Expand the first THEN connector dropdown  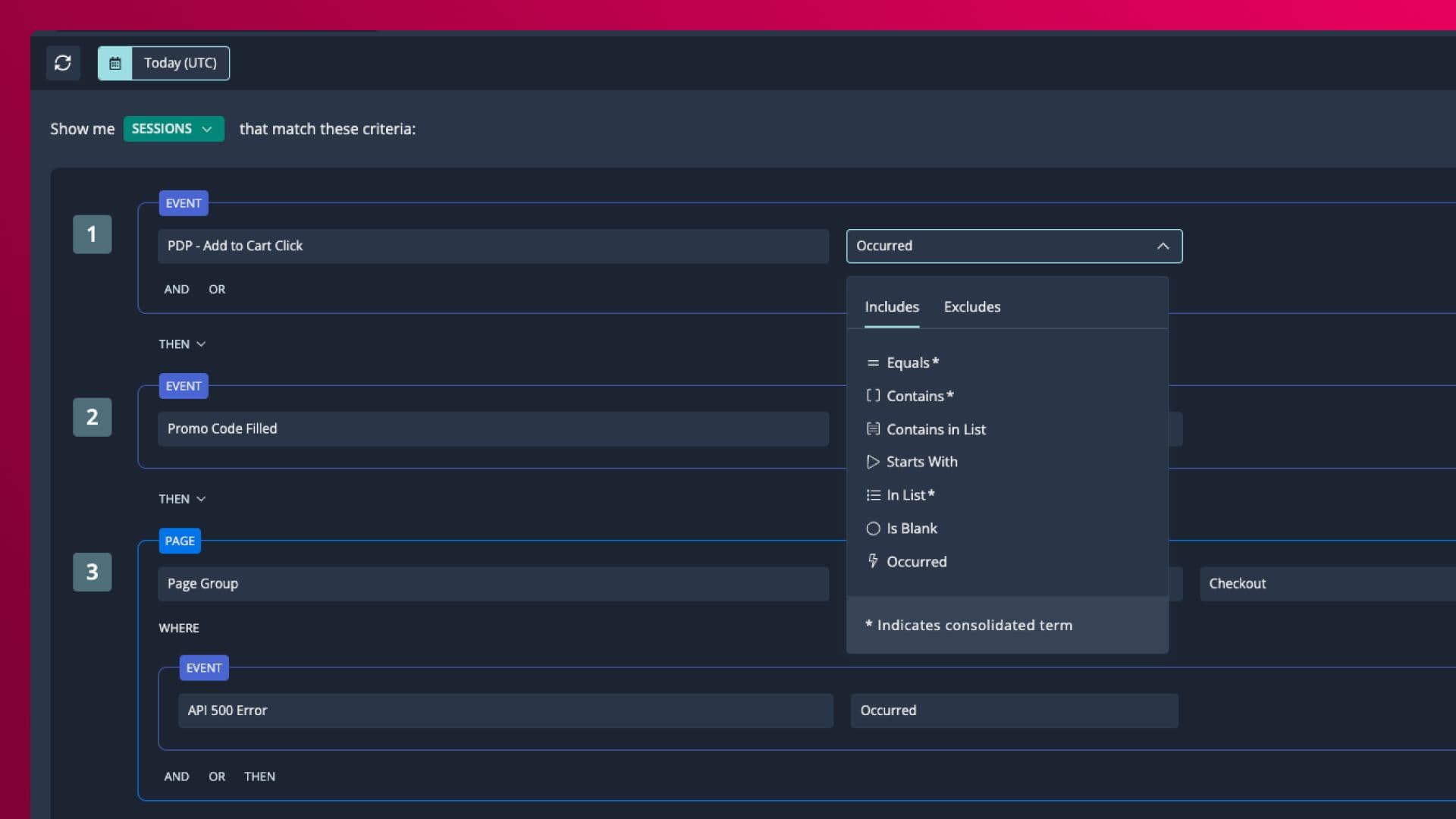pyautogui.click(x=182, y=344)
